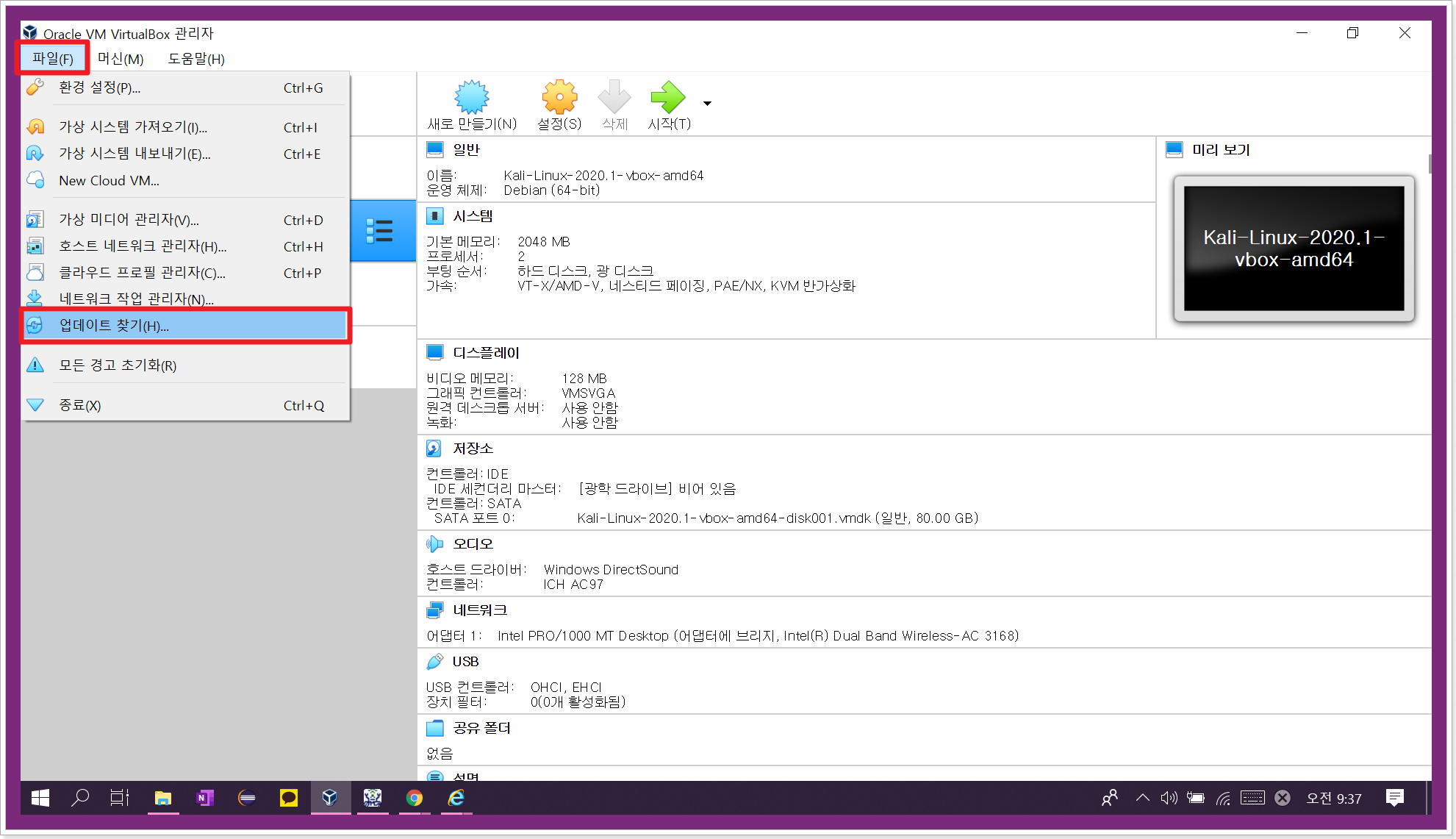Screen dimensions: 1456x839
Task: Open the 파일(F) menu
Action: coord(52,59)
